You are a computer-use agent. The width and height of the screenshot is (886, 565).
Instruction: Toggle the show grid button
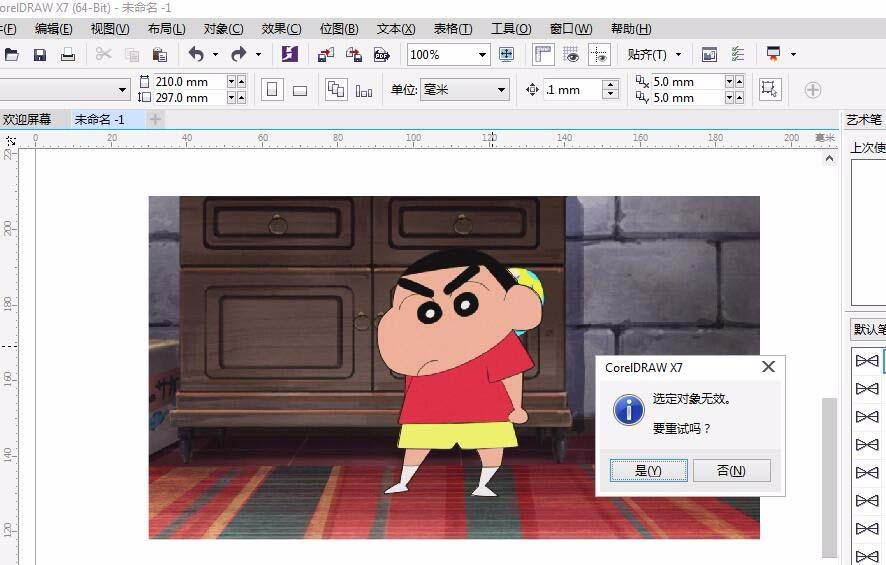click(x=571, y=54)
